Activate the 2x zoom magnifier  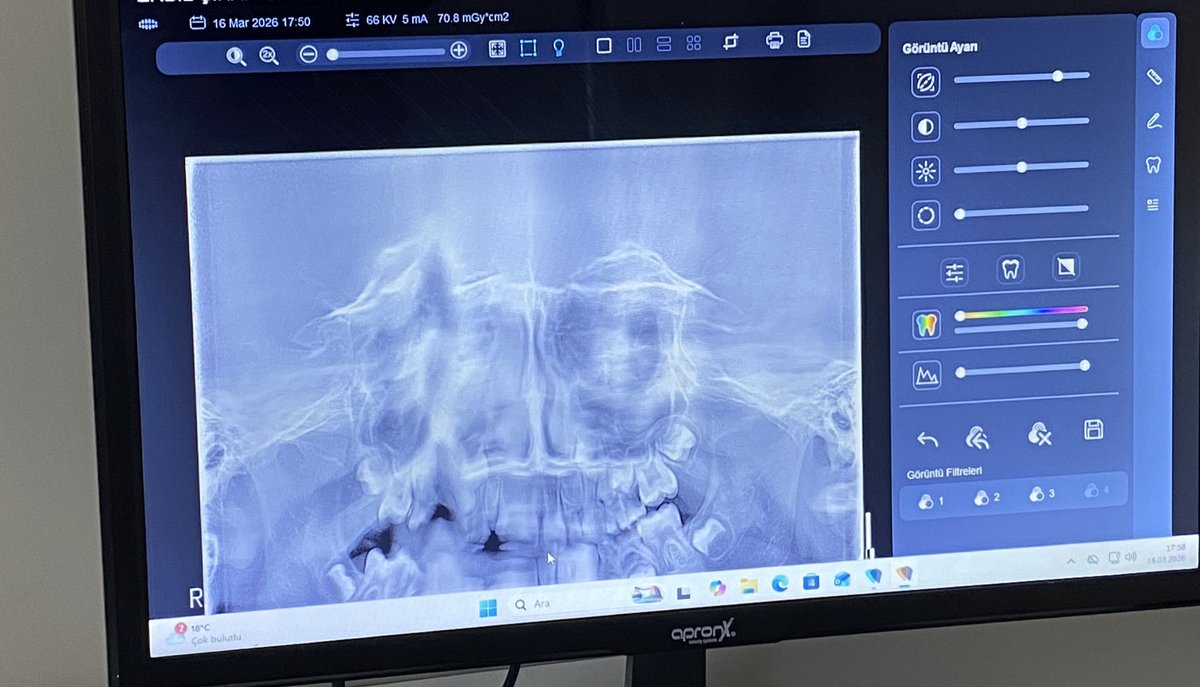(269, 55)
